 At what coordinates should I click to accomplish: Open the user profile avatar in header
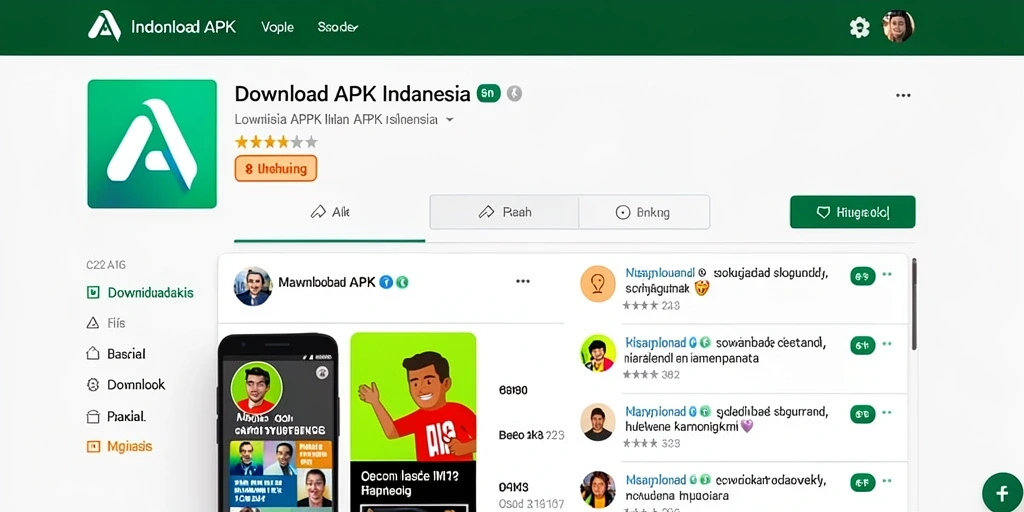point(898,26)
